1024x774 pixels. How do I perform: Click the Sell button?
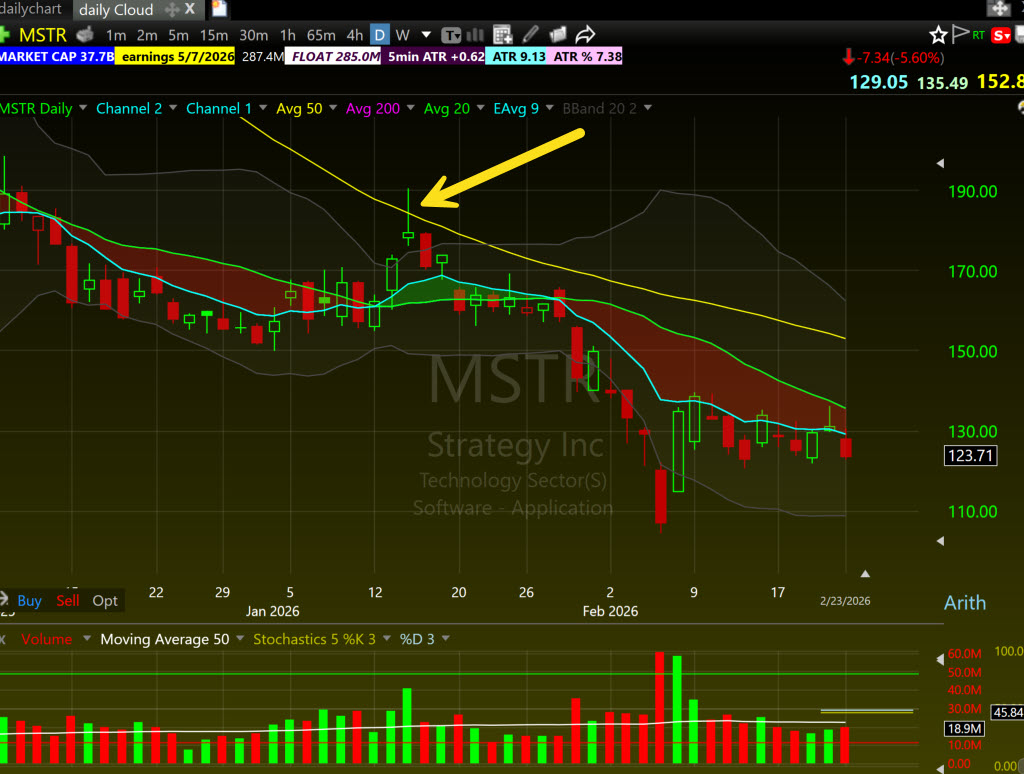(68, 600)
